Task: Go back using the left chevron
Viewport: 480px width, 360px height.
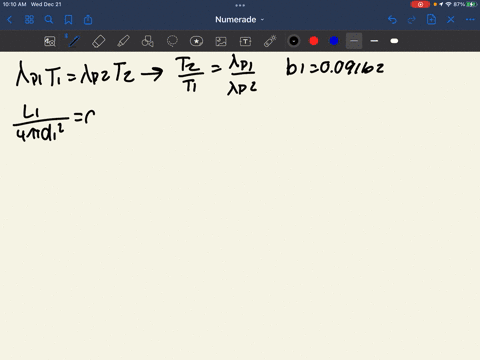Action: (10, 20)
